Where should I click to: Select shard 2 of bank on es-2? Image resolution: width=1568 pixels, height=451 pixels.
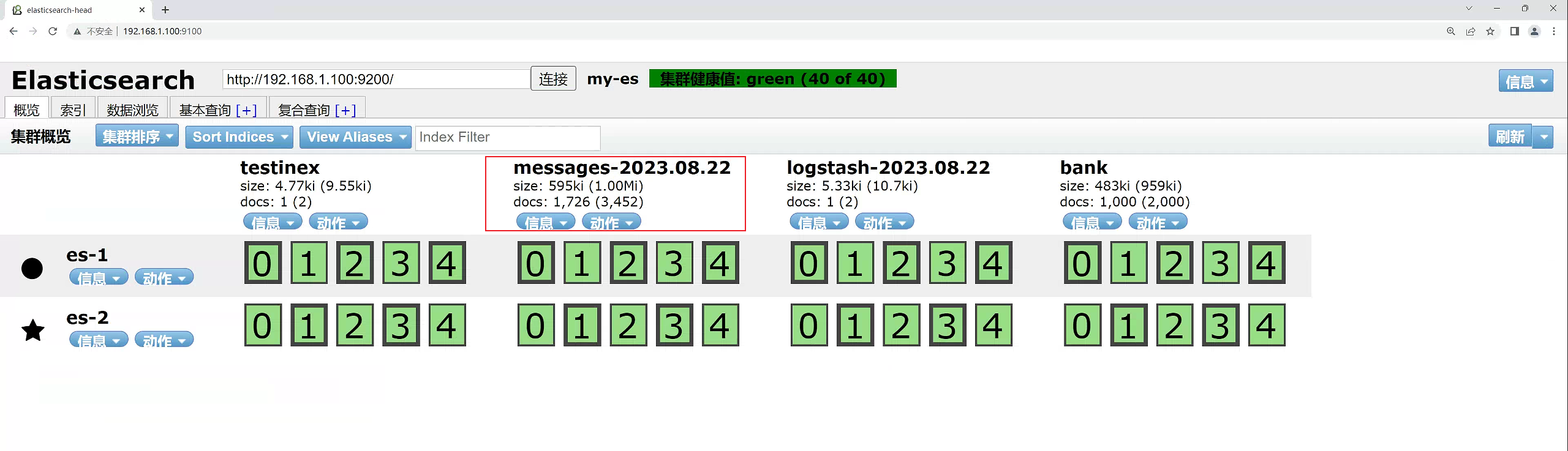click(1175, 325)
